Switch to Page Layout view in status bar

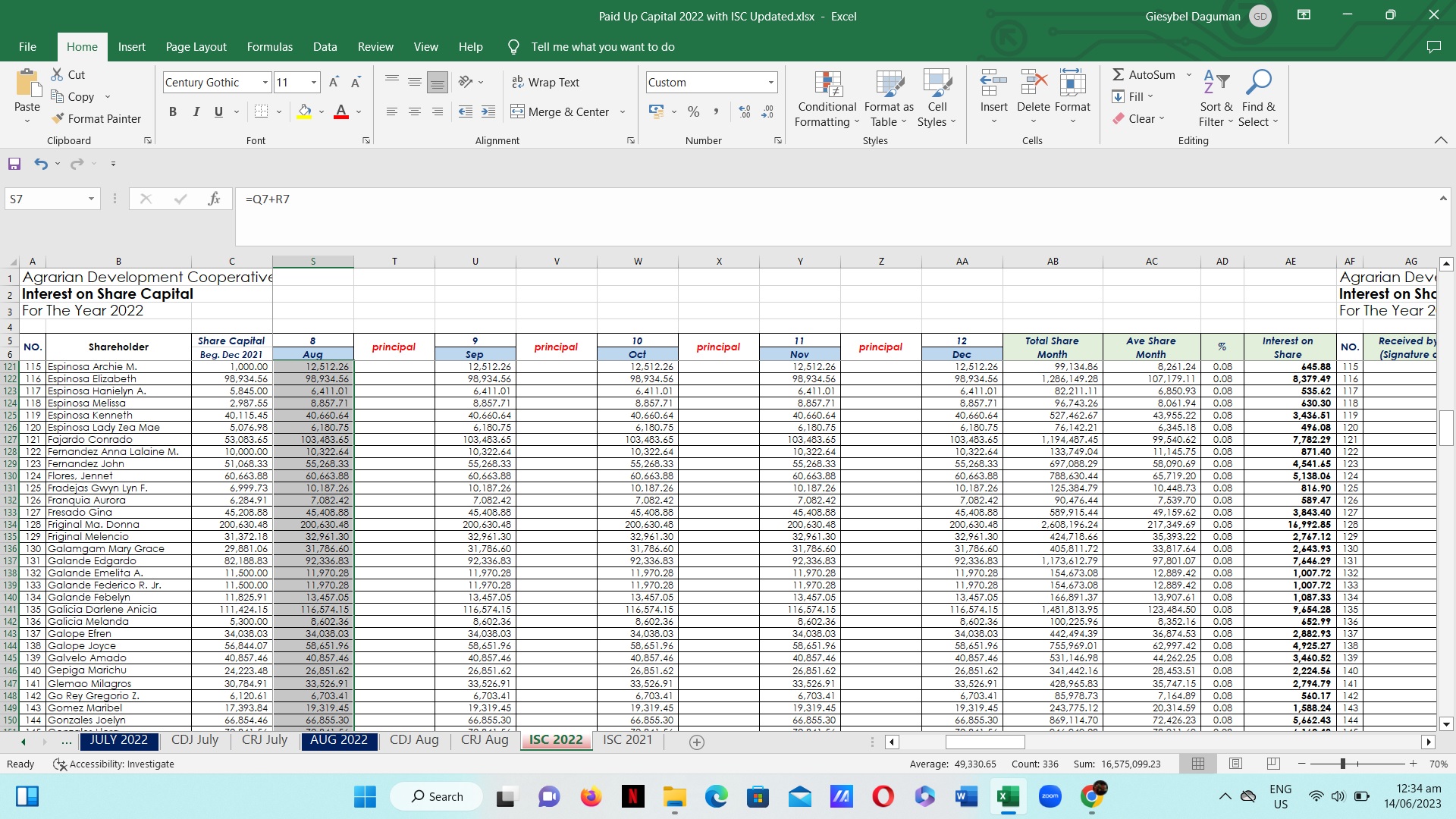(x=1235, y=764)
